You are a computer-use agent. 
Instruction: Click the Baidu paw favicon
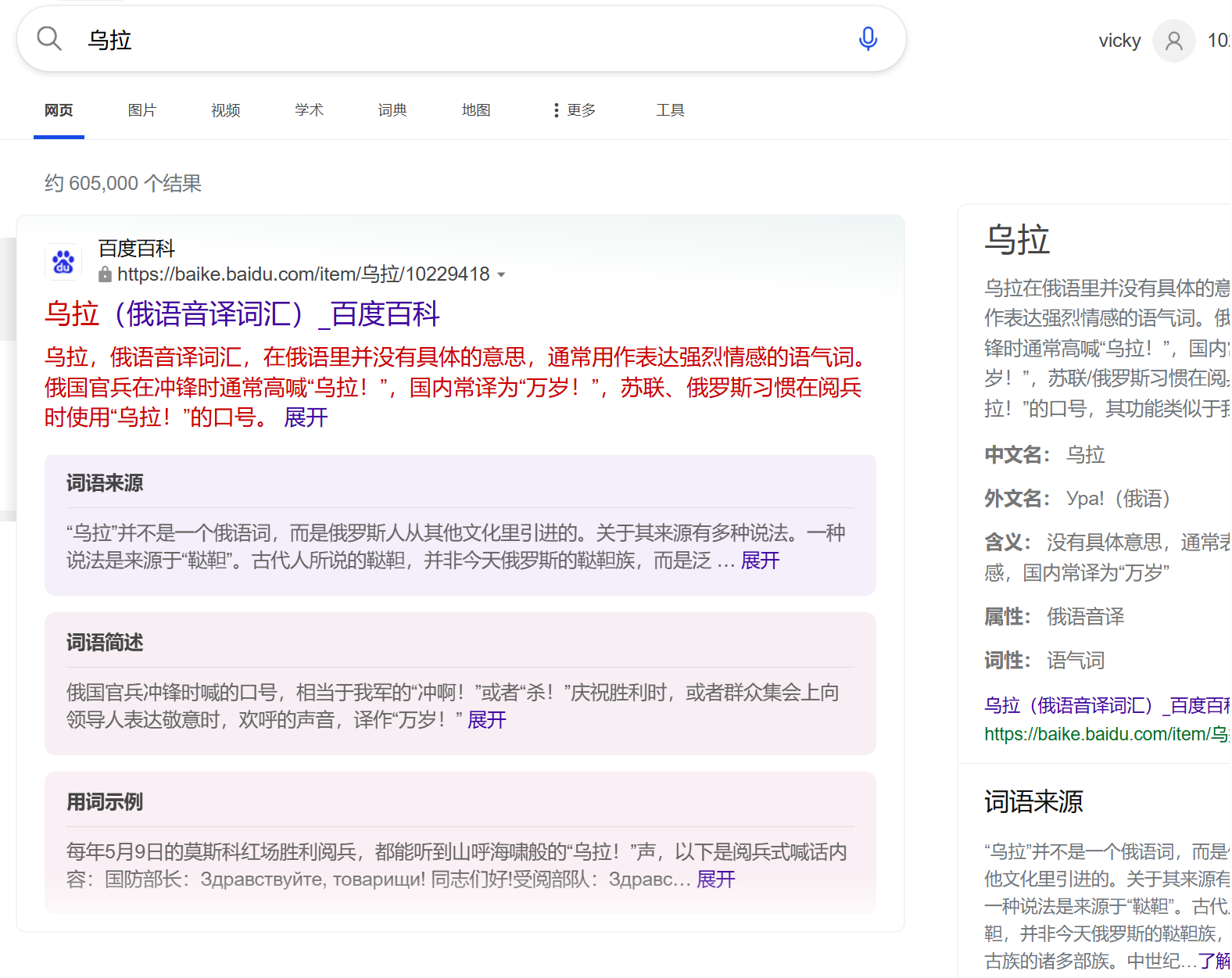coord(63,262)
